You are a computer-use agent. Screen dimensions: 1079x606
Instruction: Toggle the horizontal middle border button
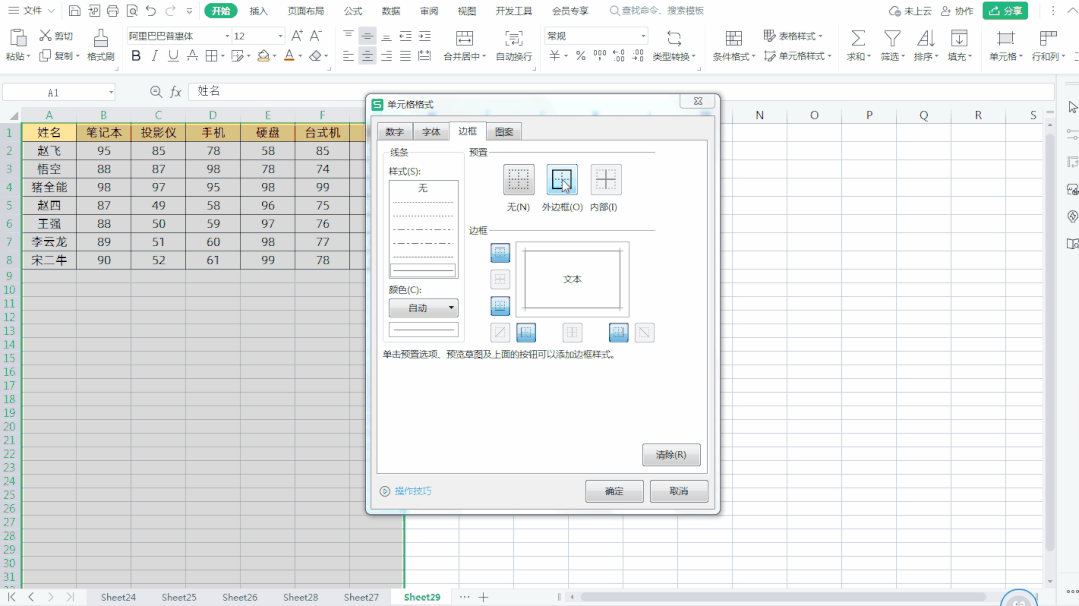point(500,279)
